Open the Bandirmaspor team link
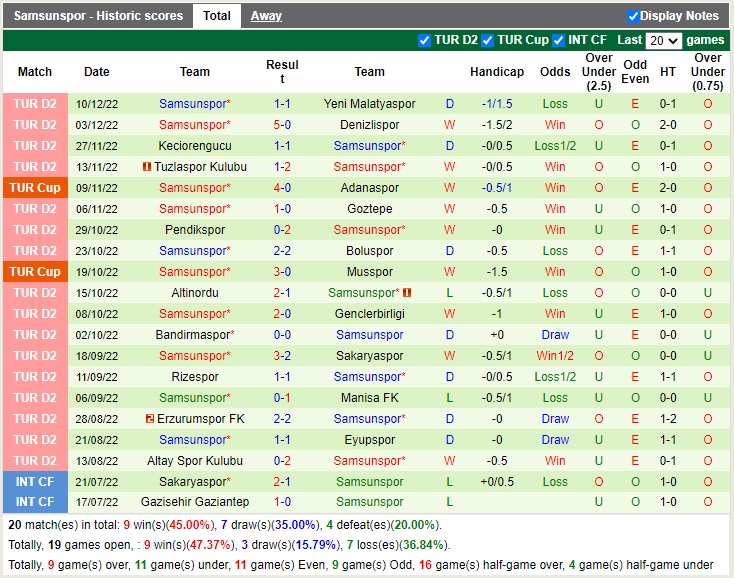The image size is (734, 578). click(x=195, y=335)
